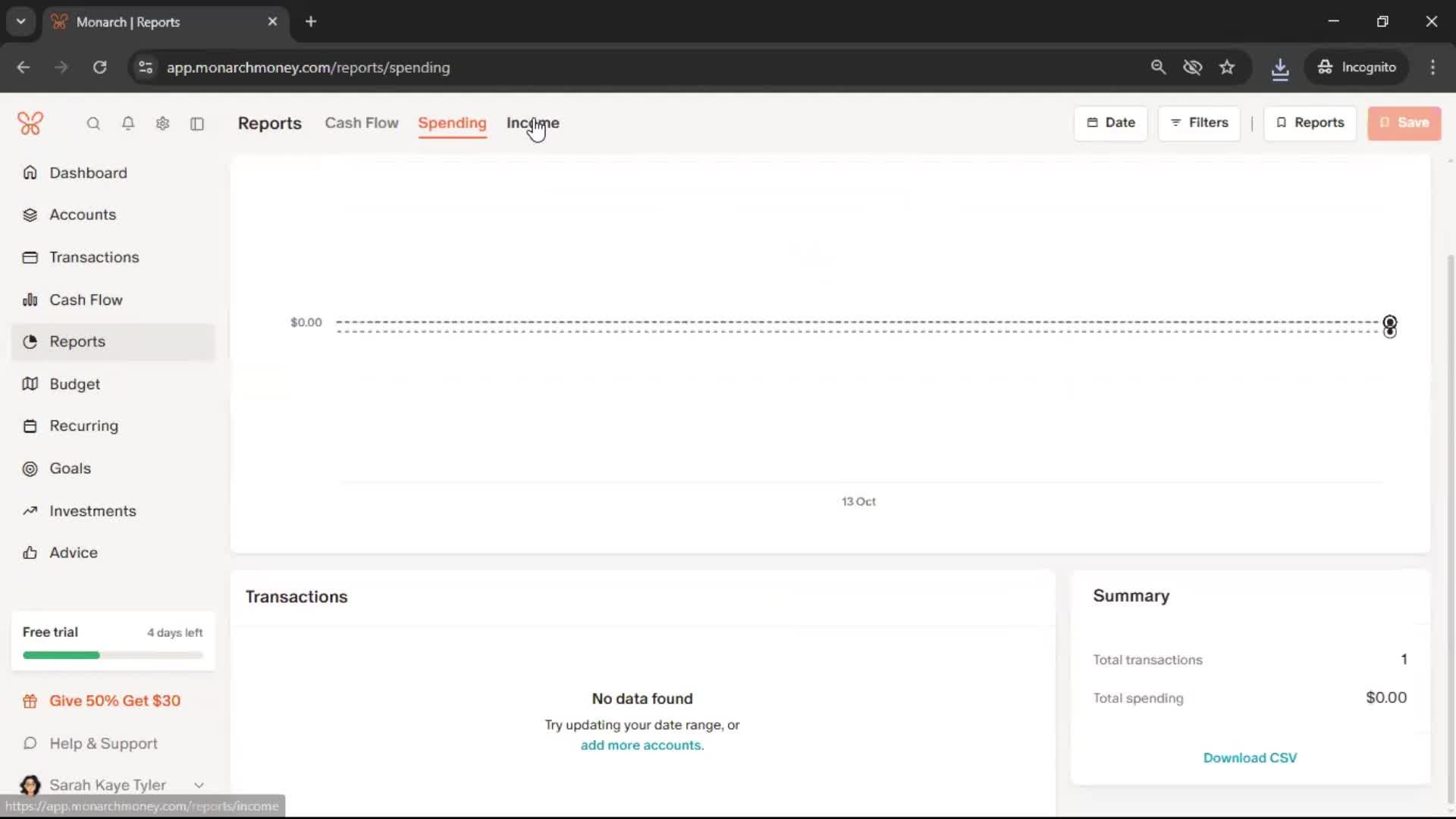Open saved Reports button
Viewport: 1456px width, 819px height.
1310,123
